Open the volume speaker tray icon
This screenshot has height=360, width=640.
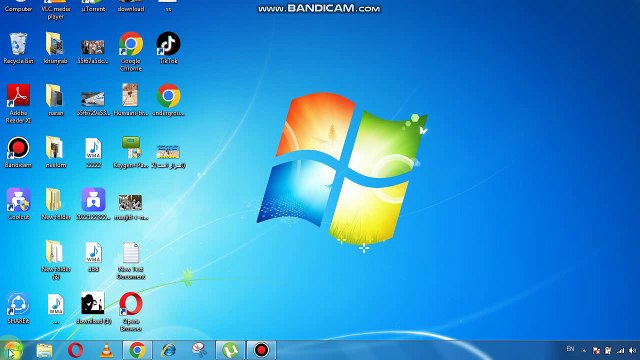point(633,351)
